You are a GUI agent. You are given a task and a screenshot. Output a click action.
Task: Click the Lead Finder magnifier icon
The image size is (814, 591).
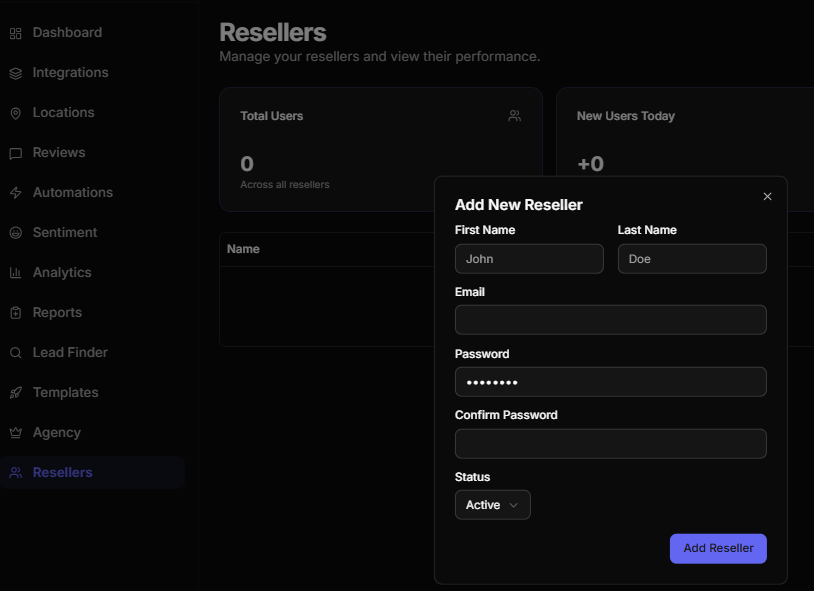pyautogui.click(x=15, y=353)
